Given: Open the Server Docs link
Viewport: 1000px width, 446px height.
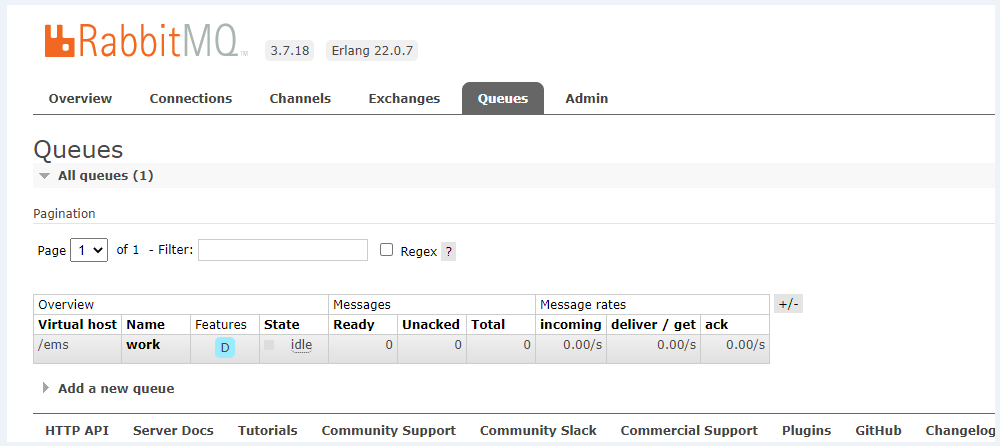Looking at the screenshot, I should point(173,431).
